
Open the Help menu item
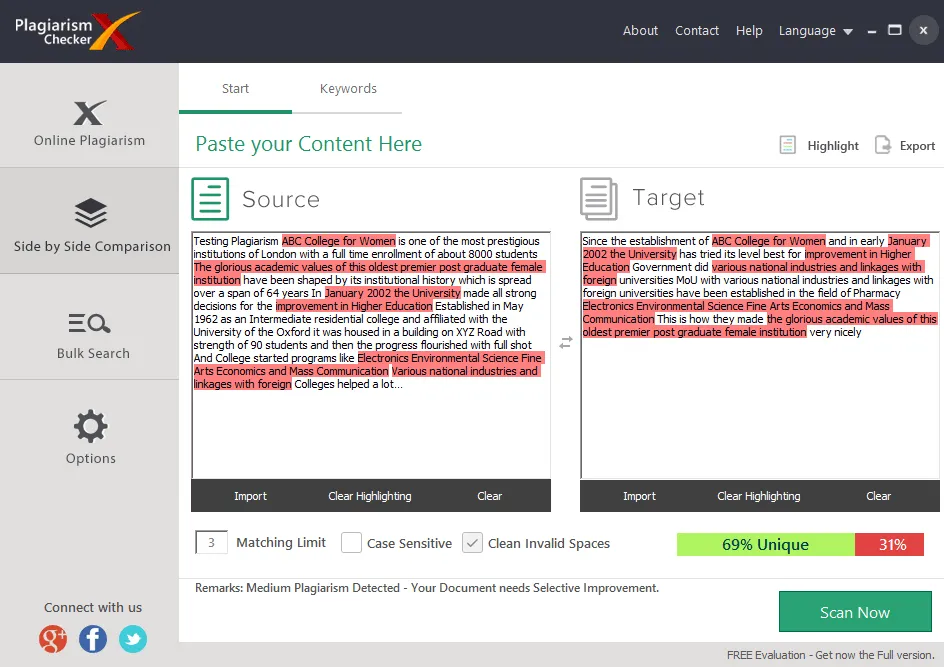pyautogui.click(x=749, y=30)
